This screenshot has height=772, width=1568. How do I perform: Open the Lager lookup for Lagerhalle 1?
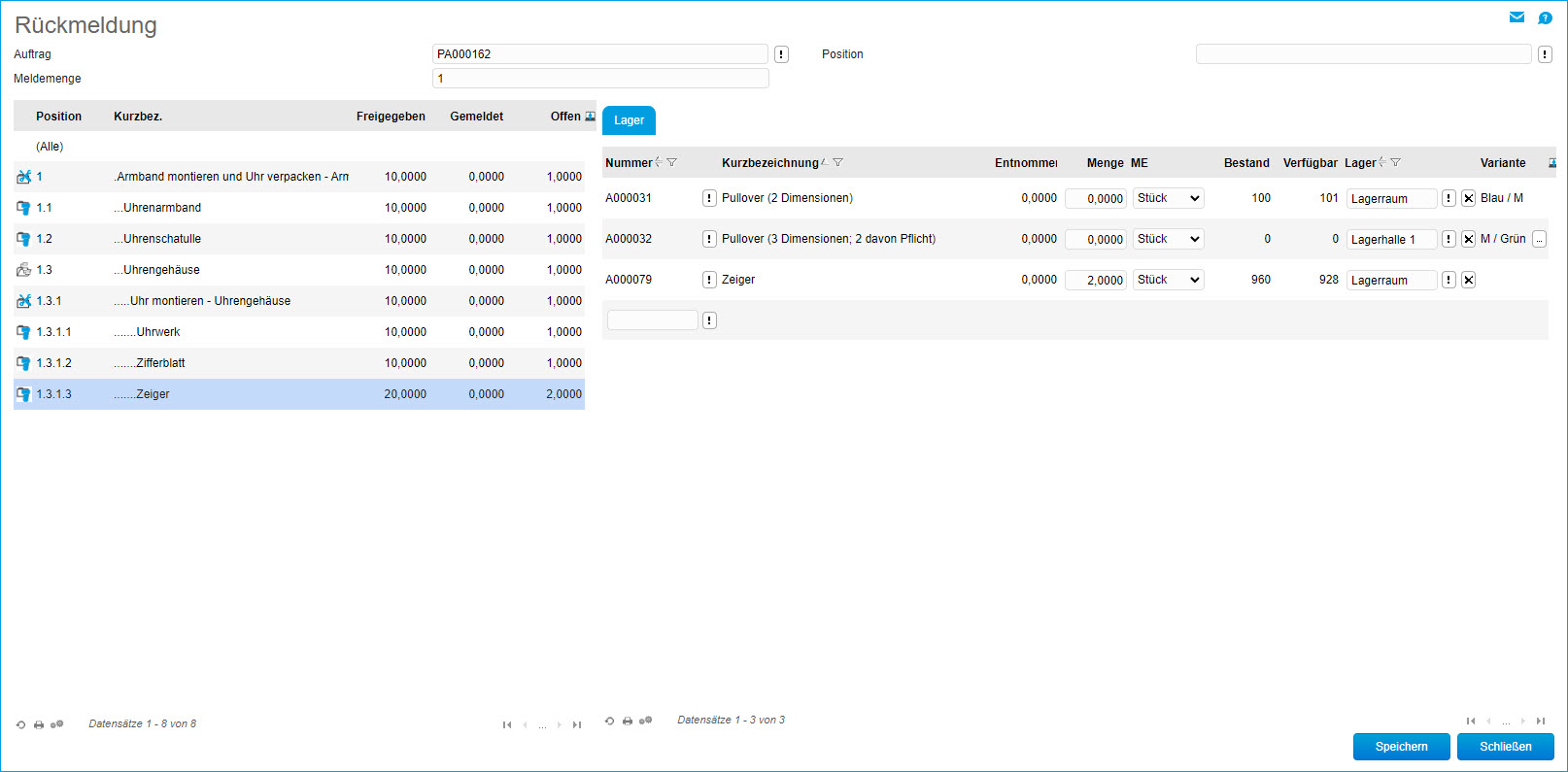[1449, 239]
